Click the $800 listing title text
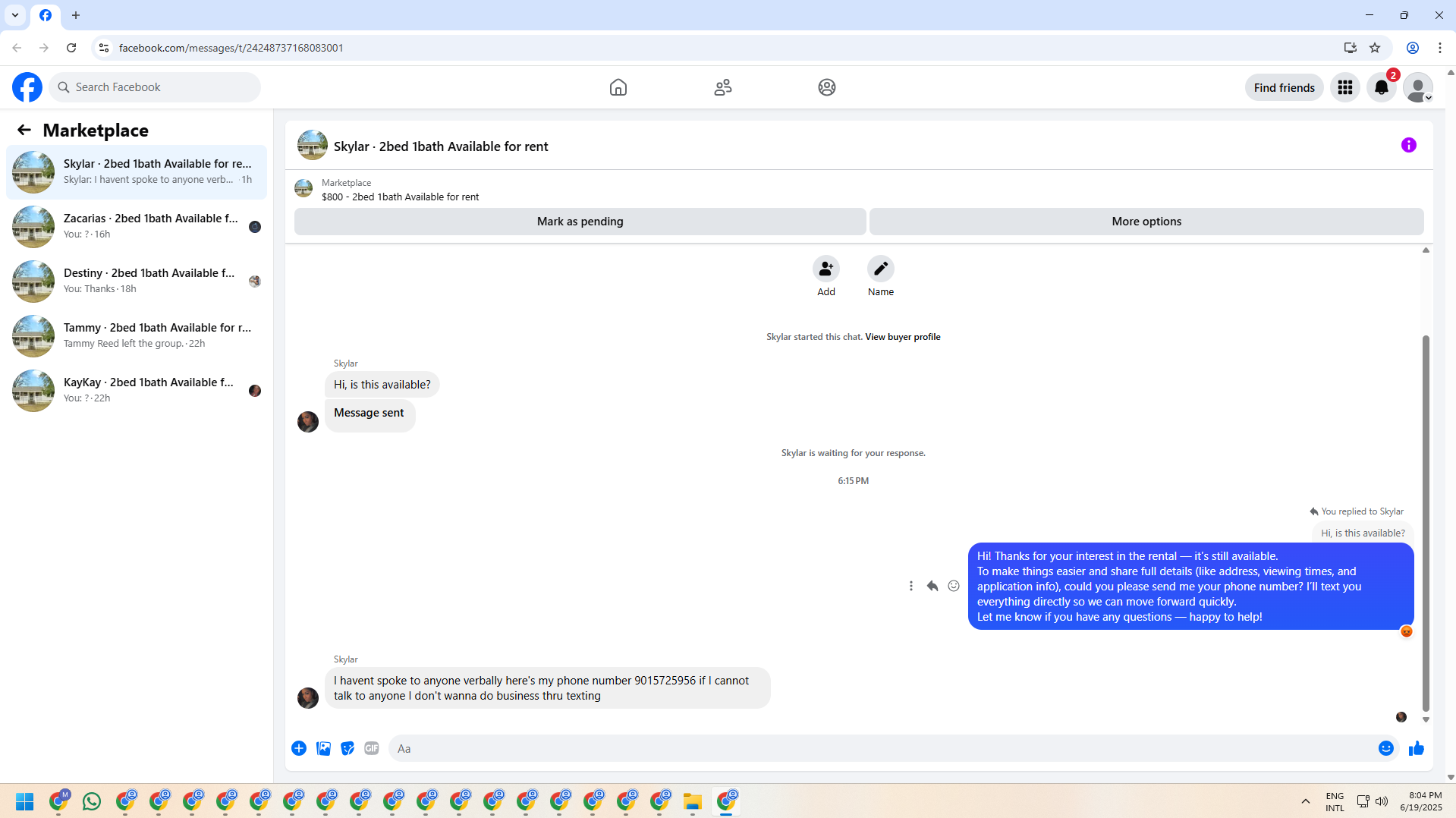 400,197
